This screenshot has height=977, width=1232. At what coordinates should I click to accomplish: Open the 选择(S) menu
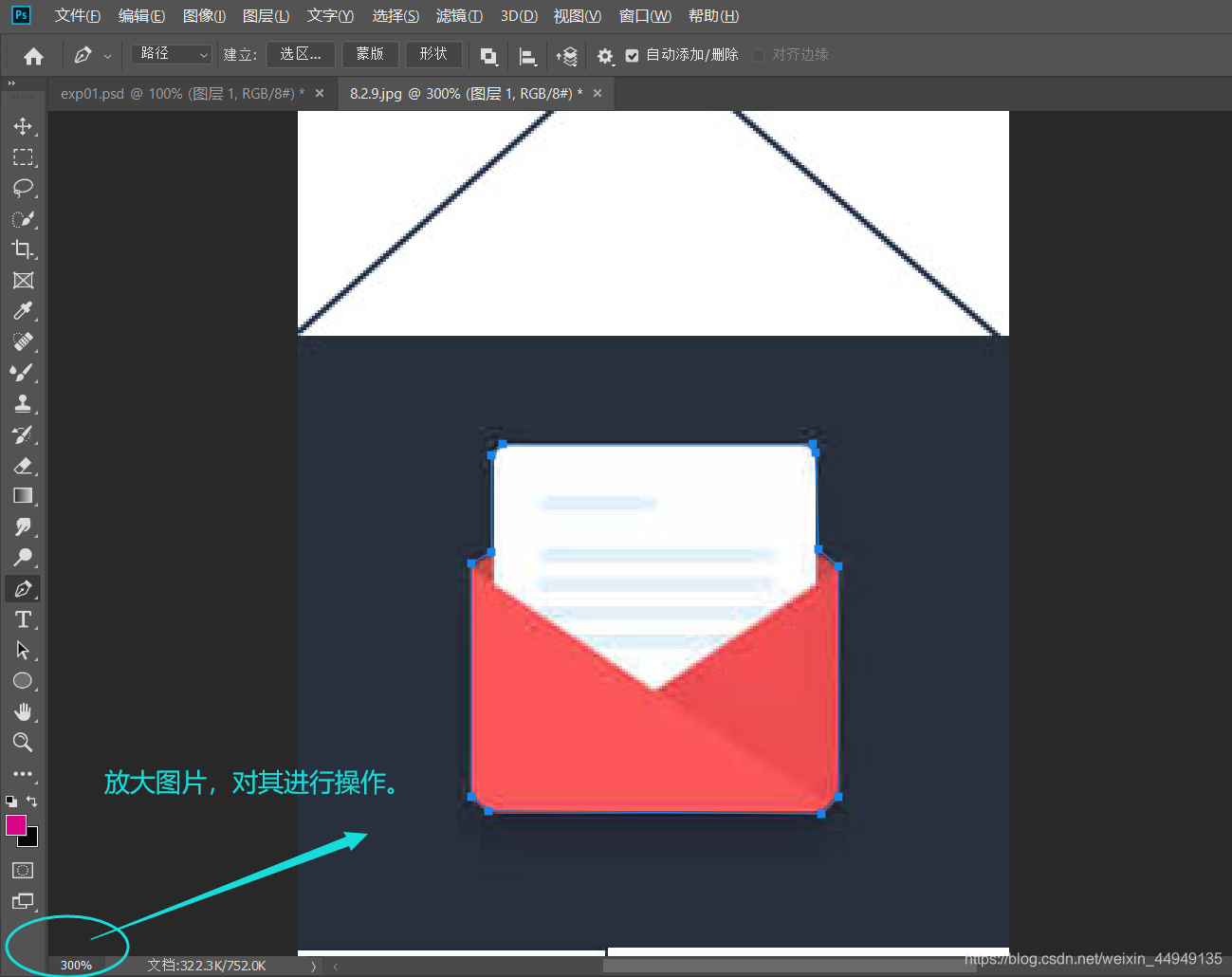point(395,16)
